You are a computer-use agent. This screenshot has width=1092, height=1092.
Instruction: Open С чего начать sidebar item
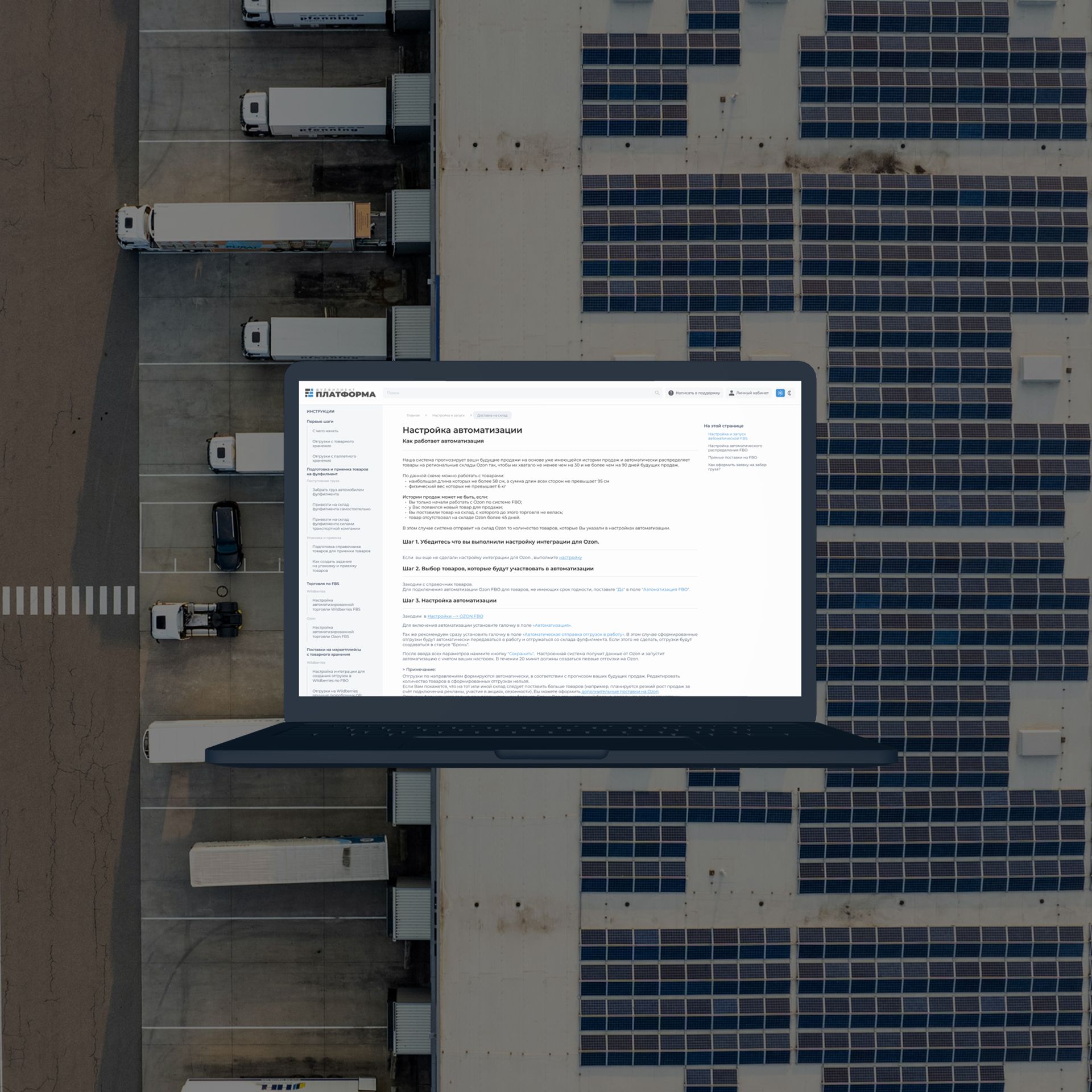point(325,431)
